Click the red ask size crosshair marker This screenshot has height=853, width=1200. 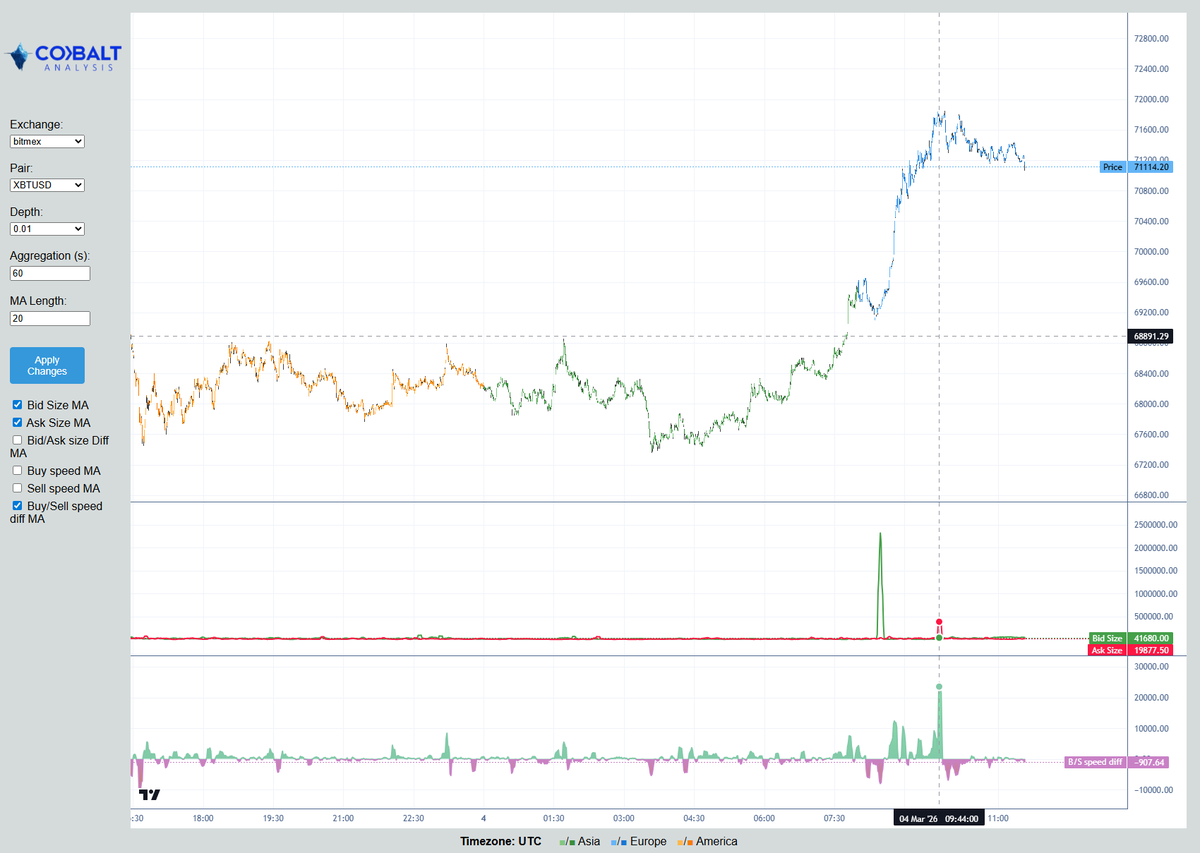click(939, 621)
